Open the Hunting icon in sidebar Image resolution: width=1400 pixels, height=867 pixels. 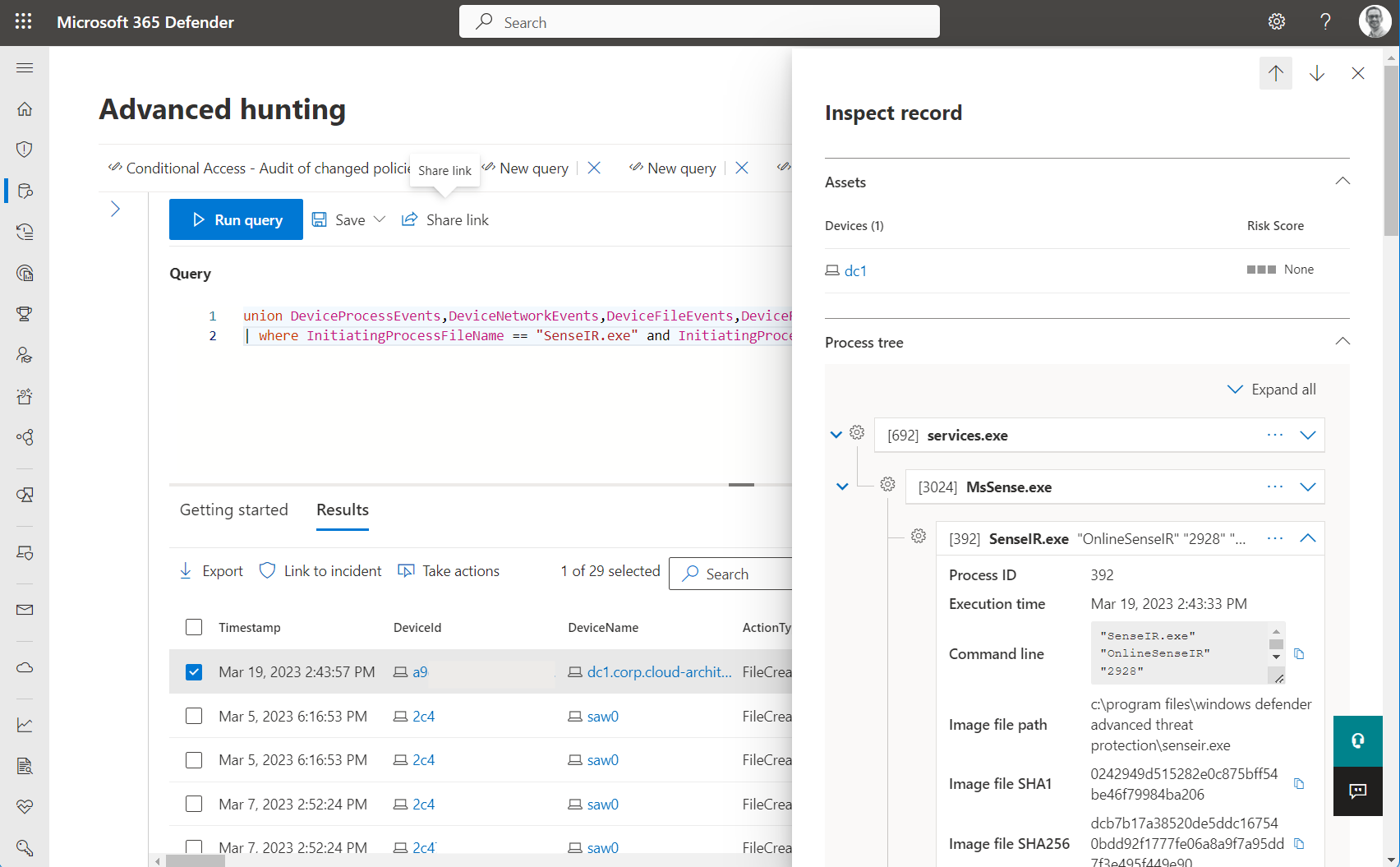click(25, 191)
